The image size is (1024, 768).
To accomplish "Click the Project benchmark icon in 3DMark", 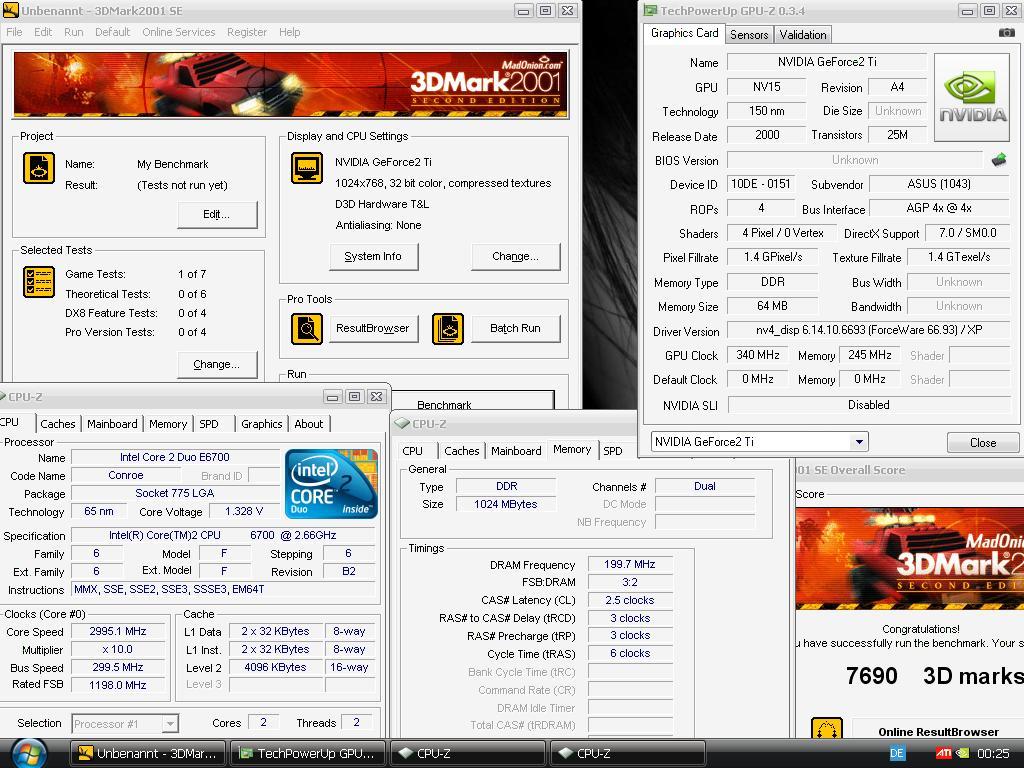I will (x=39, y=168).
